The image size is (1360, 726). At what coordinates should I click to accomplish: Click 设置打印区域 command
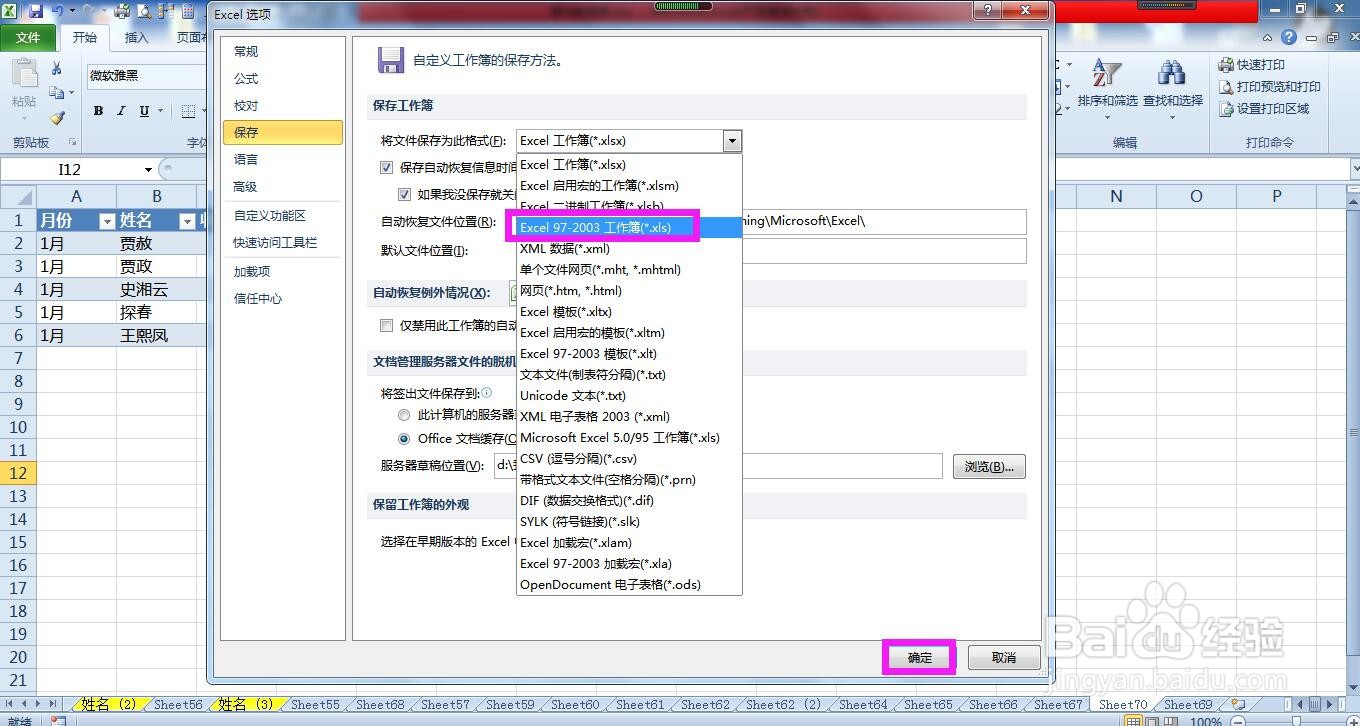coord(1263,108)
